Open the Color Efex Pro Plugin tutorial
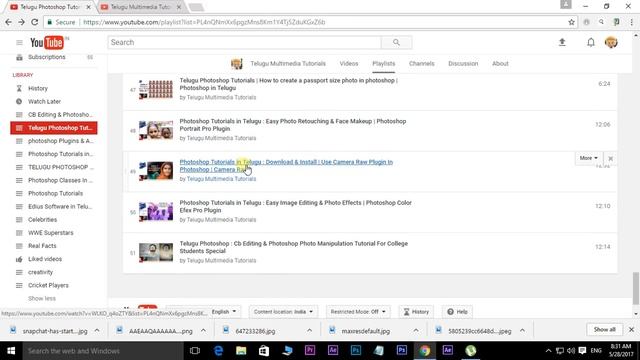640x360 pixels. click(x=296, y=207)
